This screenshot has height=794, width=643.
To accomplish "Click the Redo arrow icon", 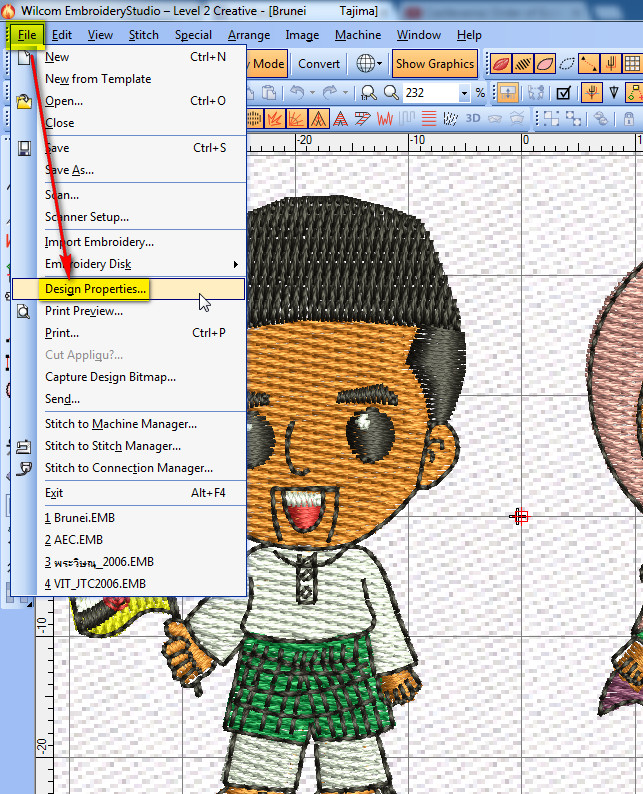I will (x=330, y=93).
